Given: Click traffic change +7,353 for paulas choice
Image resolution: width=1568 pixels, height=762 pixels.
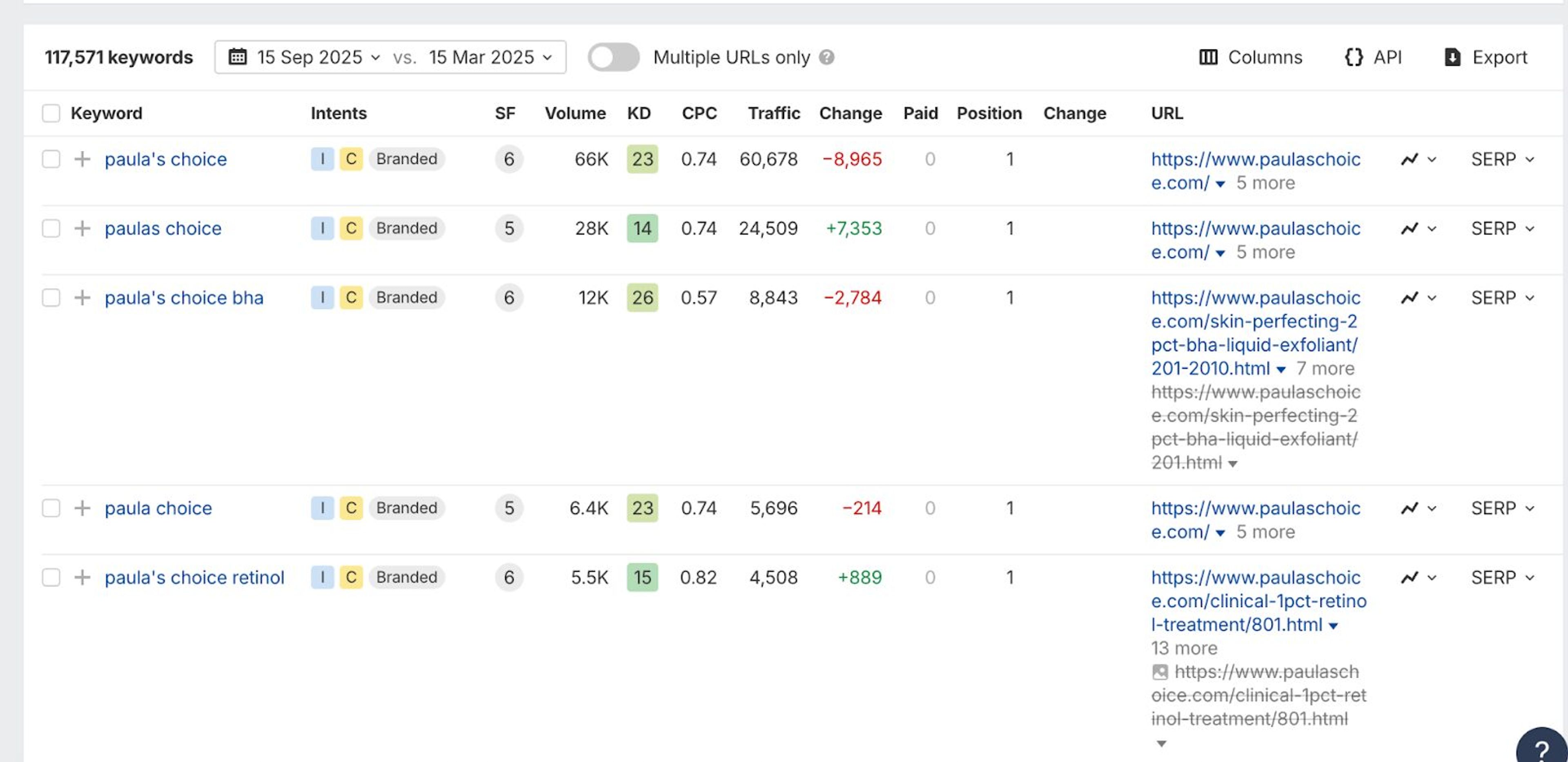Looking at the screenshot, I should point(853,228).
